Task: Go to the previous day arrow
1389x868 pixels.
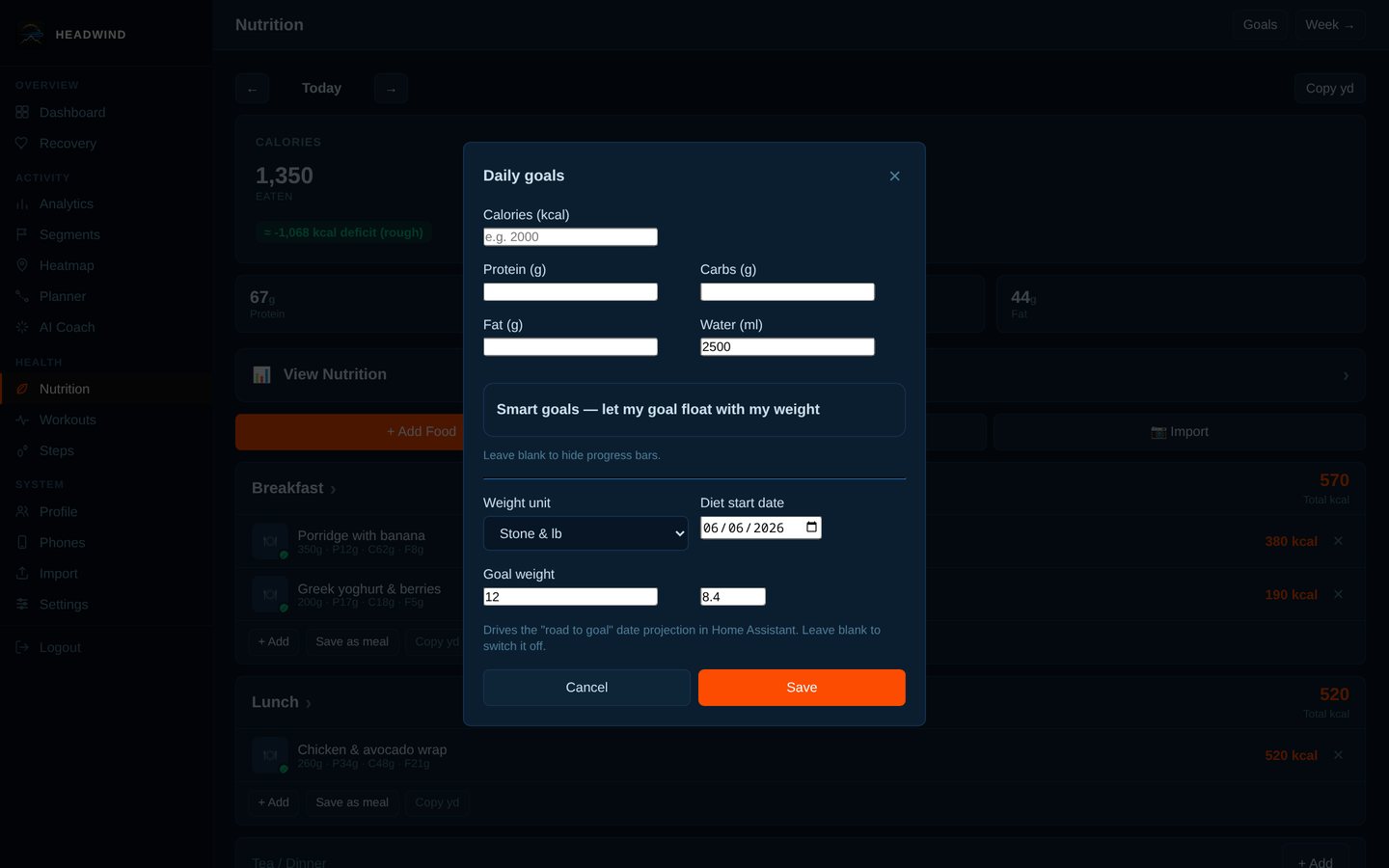Action: [x=252, y=89]
